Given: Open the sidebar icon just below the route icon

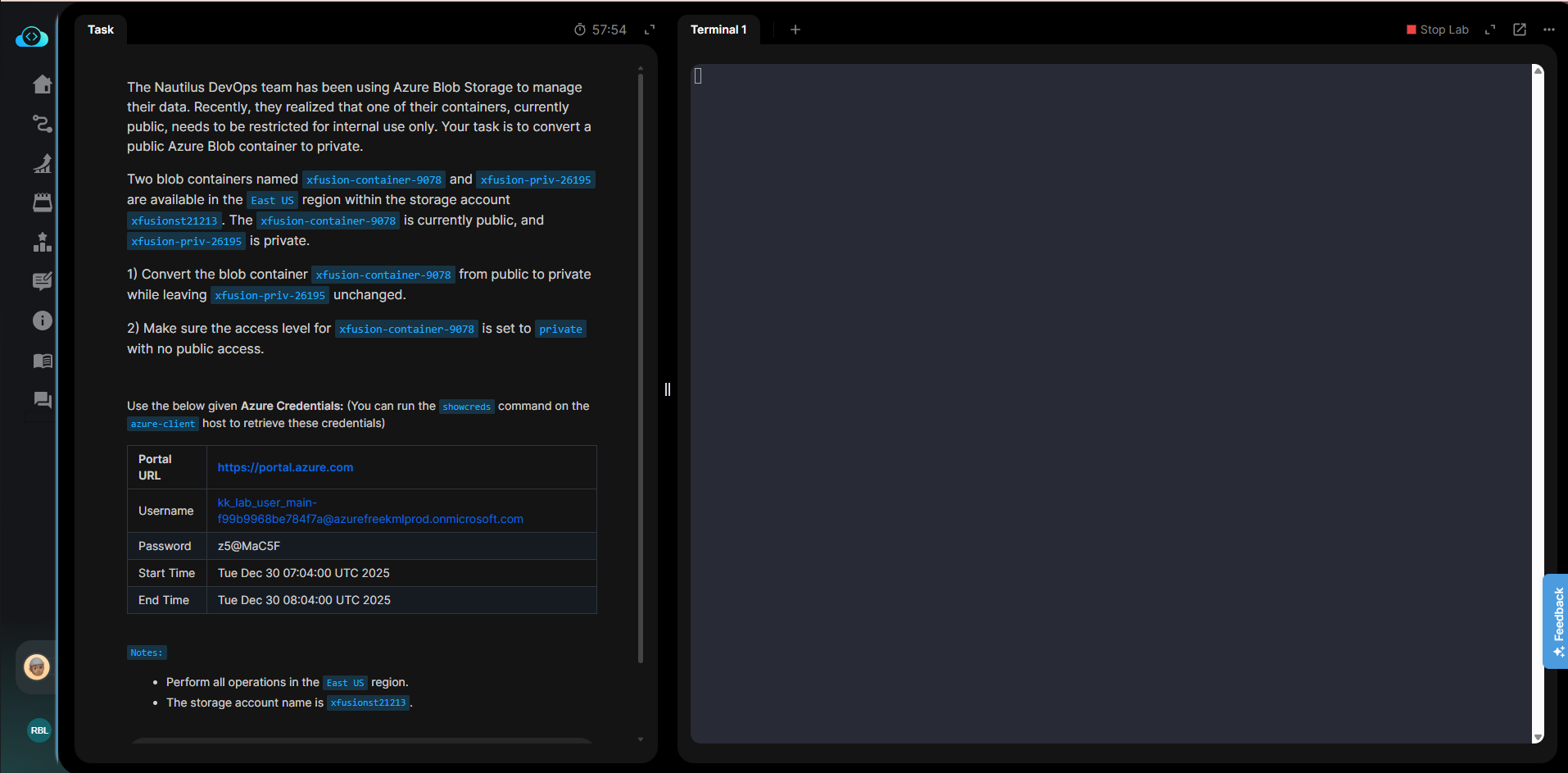Looking at the screenshot, I should (43, 163).
